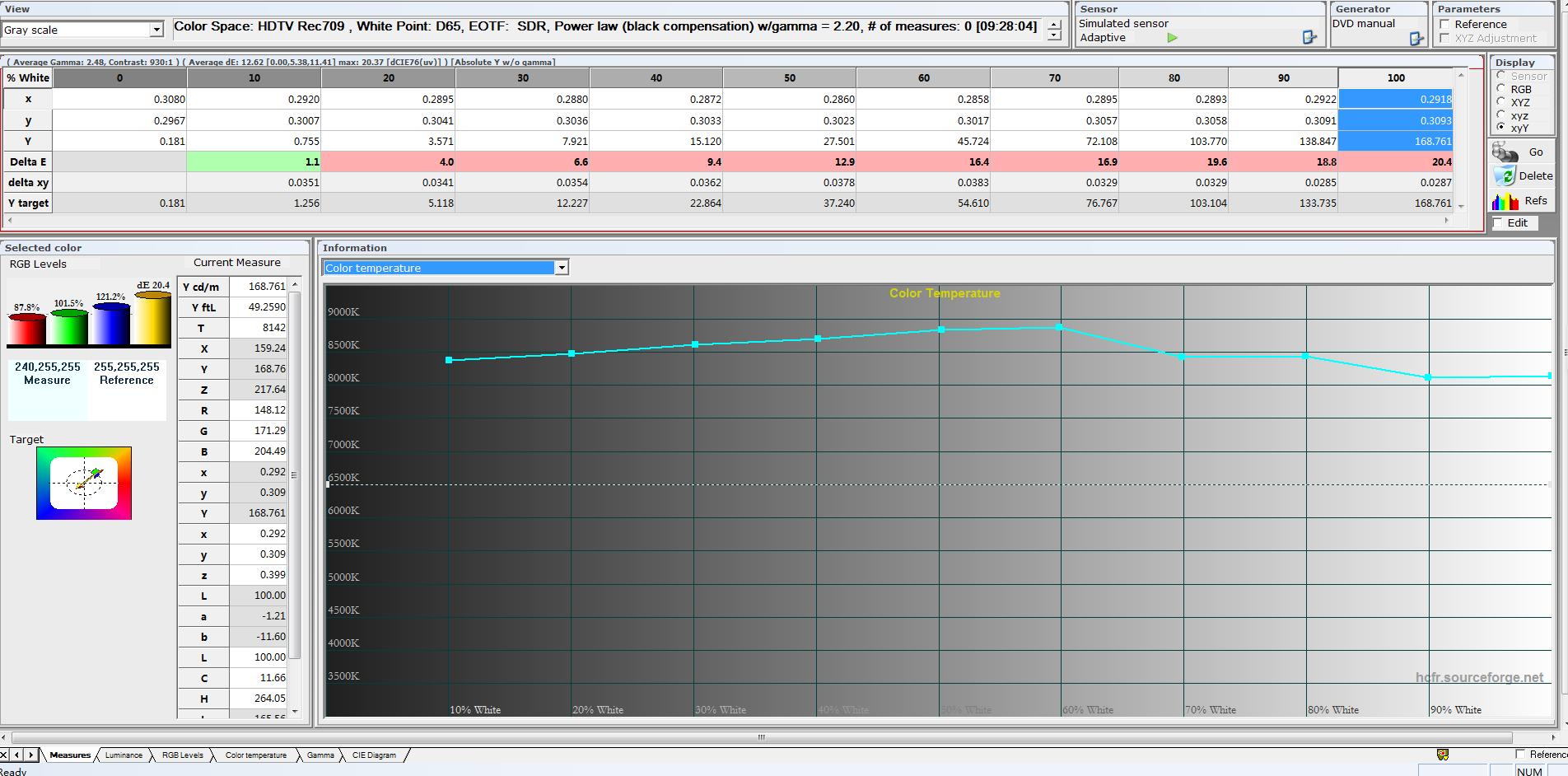This screenshot has height=776, width=1568.
Task: Select the RGB display radio button
Action: [x=1501, y=89]
